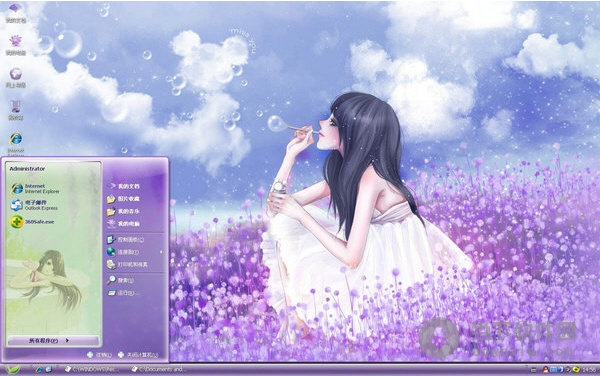Click the 注销 (Log Off) button
This screenshot has height=376, width=600.
[99, 355]
